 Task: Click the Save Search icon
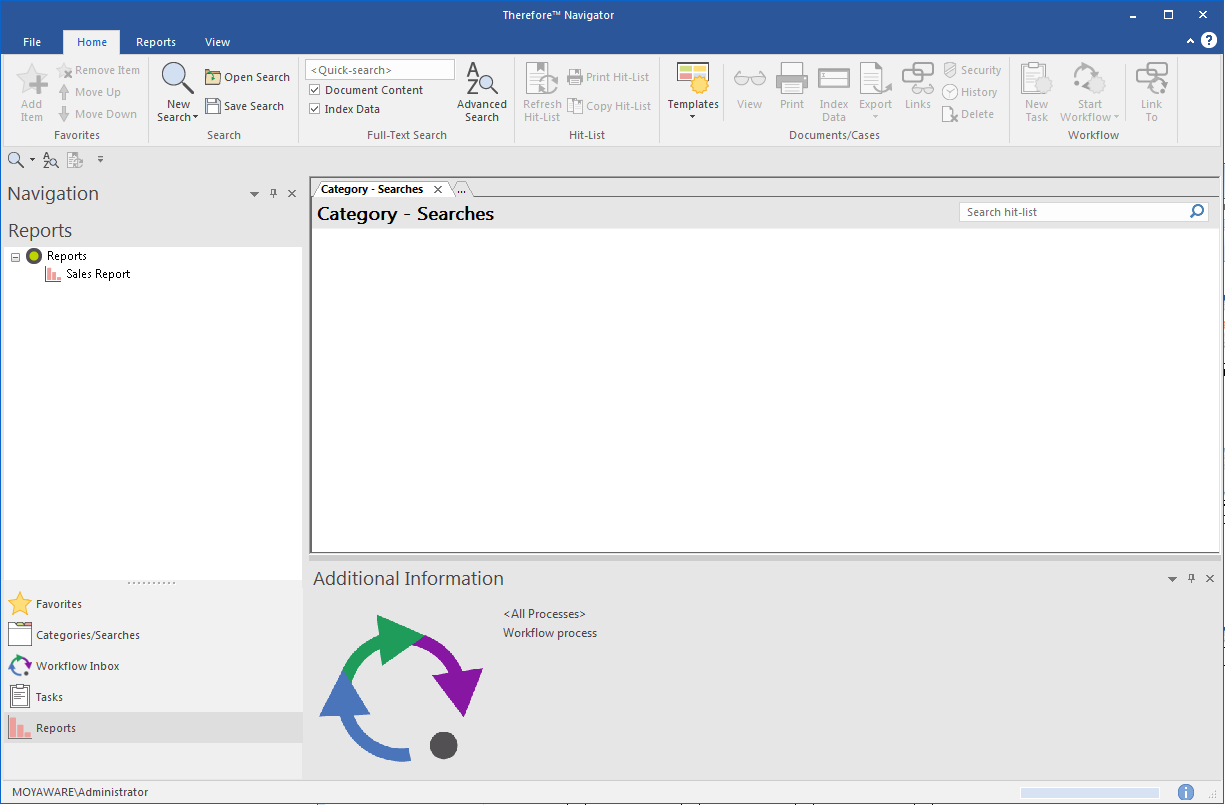point(213,106)
